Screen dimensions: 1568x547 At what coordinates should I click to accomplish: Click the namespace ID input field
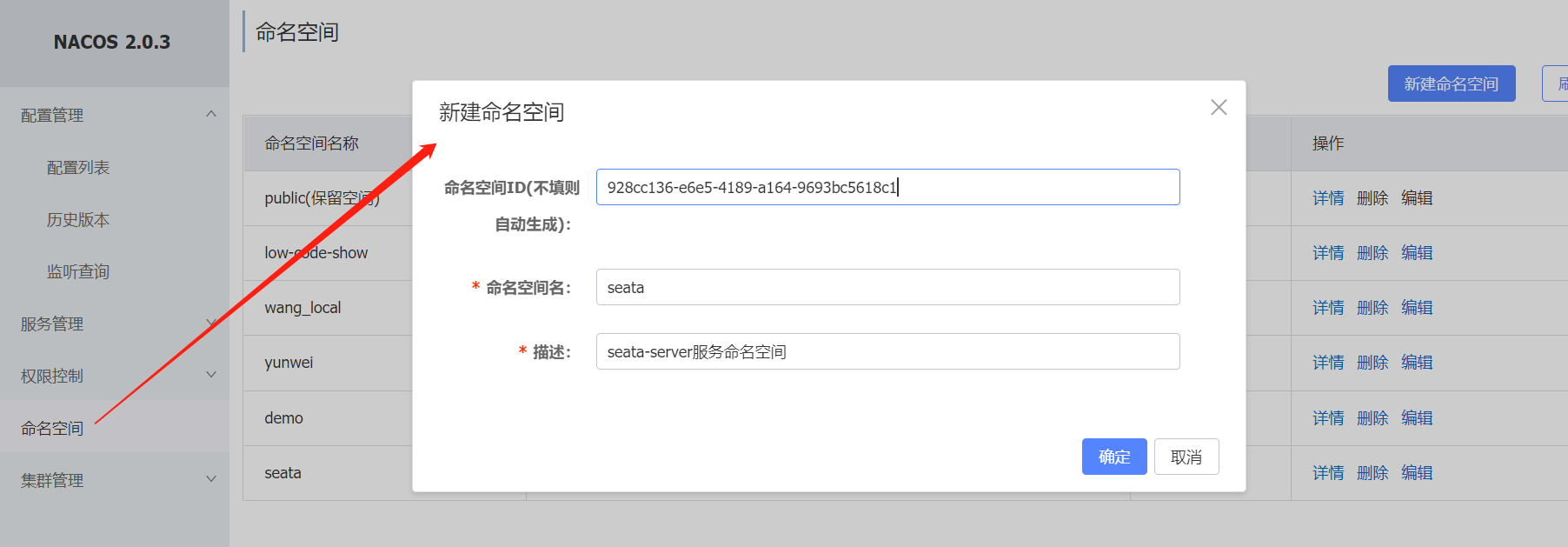[x=887, y=187]
